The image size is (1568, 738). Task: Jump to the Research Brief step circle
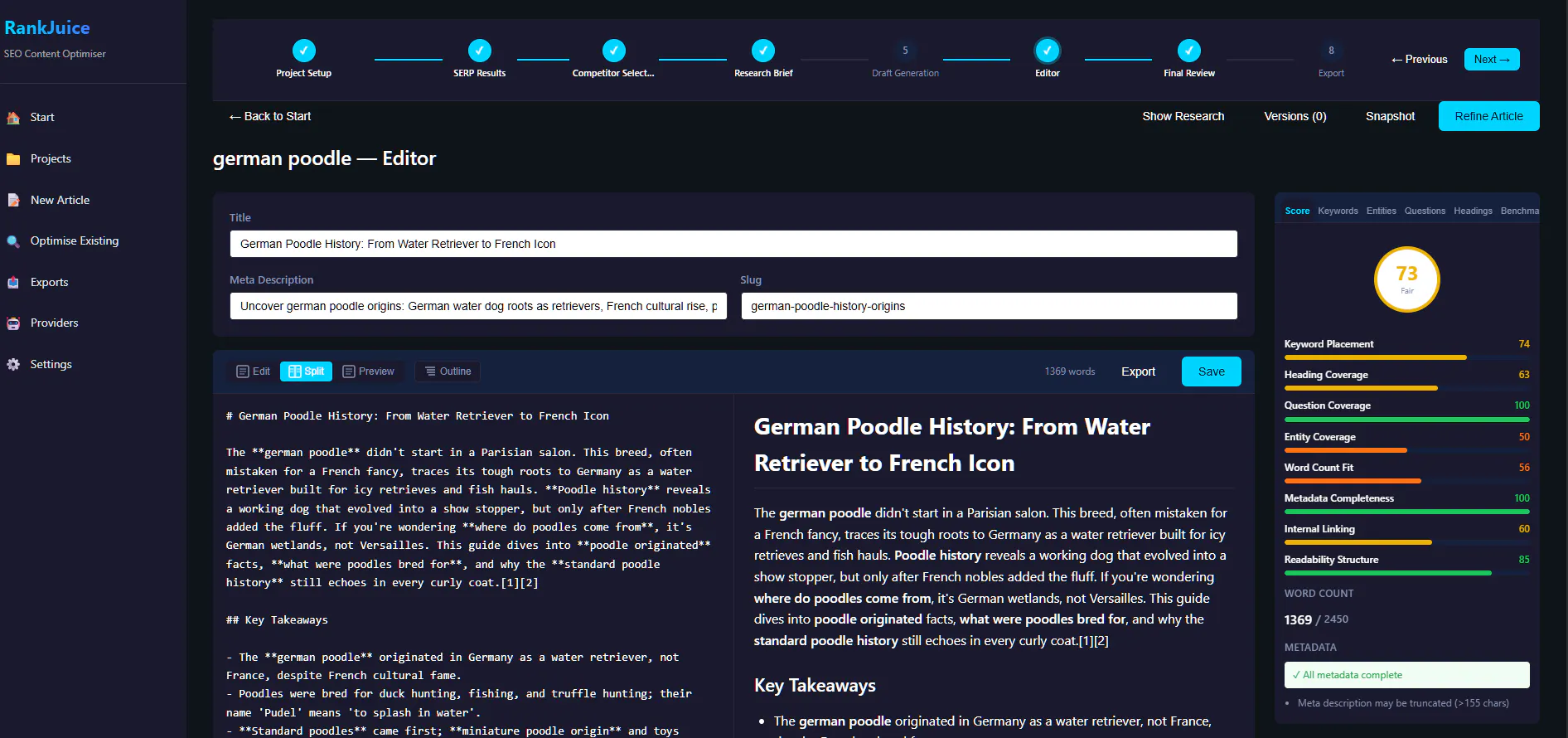click(763, 51)
